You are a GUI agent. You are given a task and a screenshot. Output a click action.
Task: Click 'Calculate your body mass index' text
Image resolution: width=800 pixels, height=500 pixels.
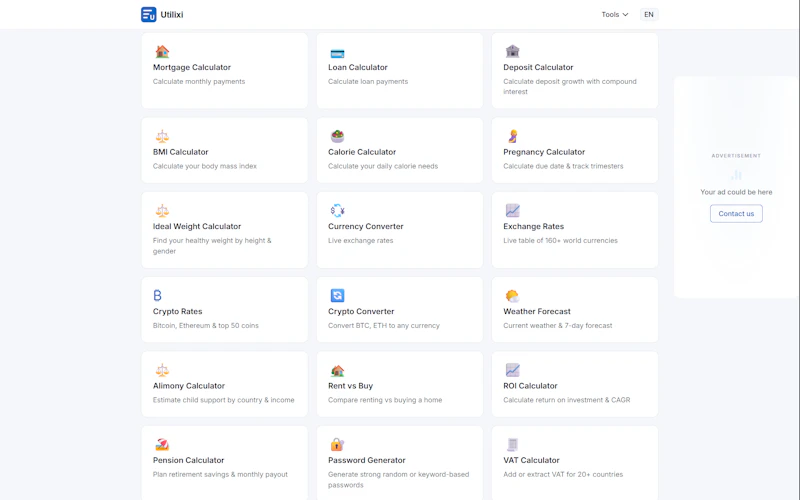point(205,166)
